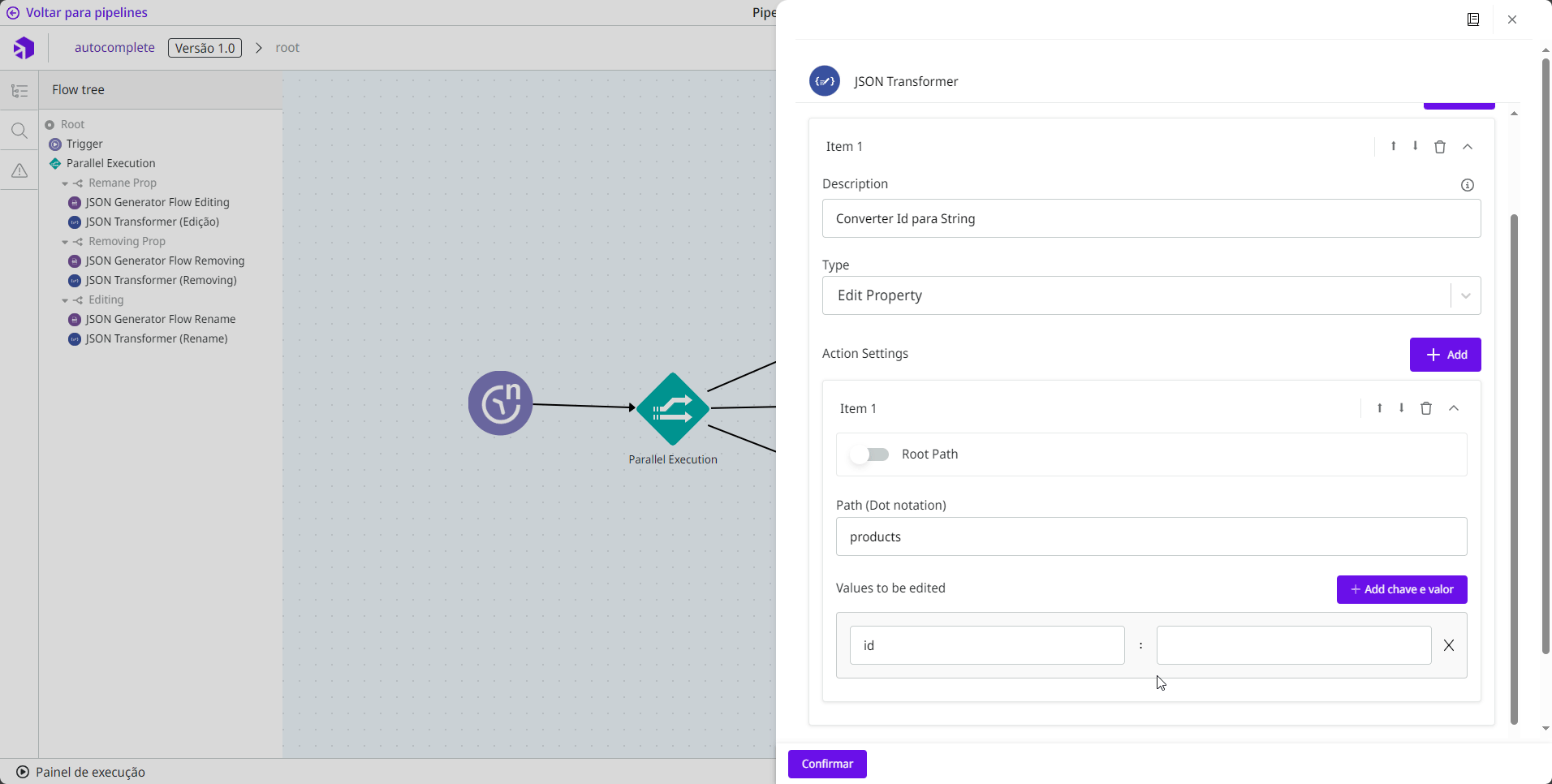Move outer Item 1 up with arrow

click(1394, 146)
